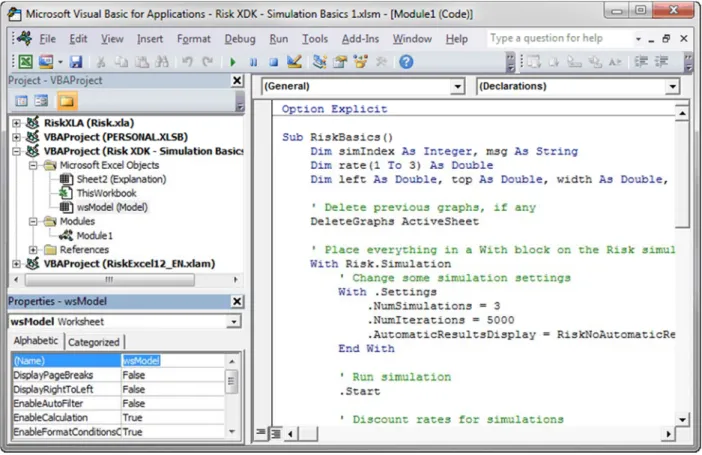Open the Tools menu

point(315,39)
